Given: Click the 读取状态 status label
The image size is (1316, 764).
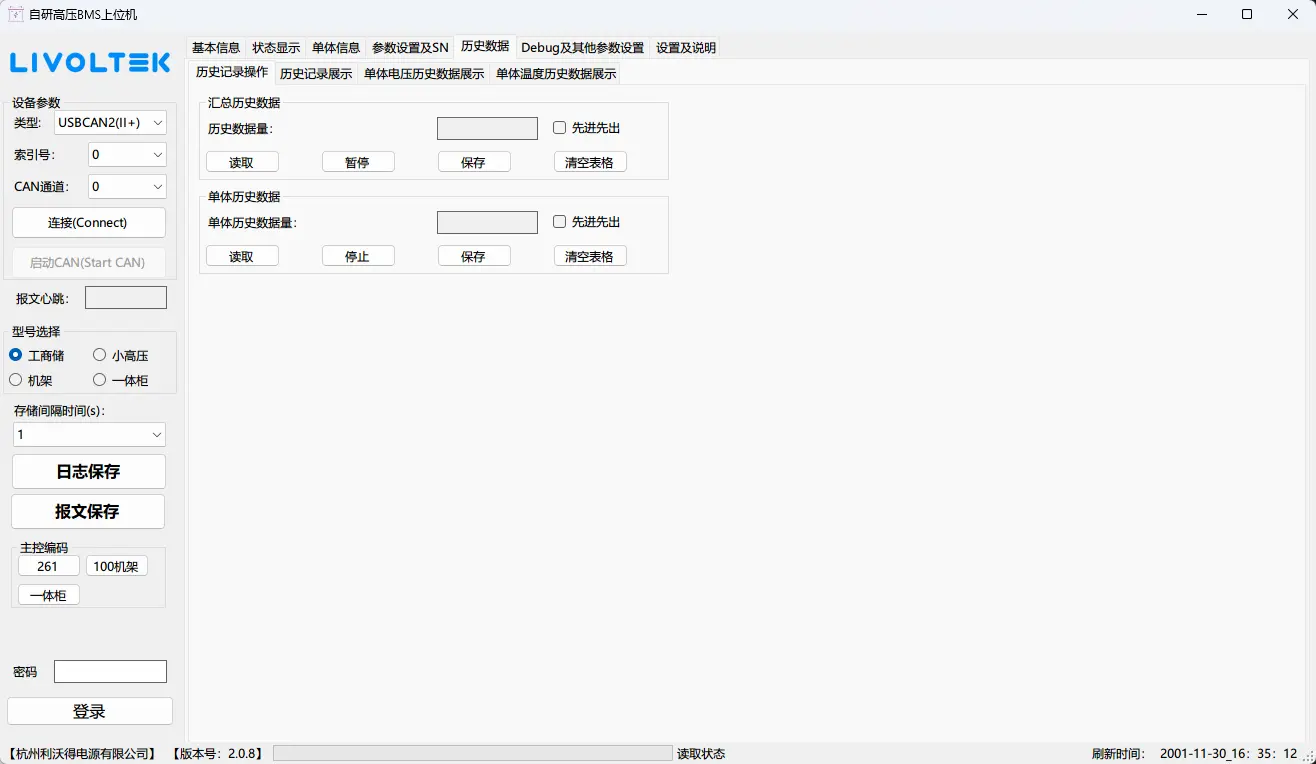Looking at the screenshot, I should pos(701,754).
